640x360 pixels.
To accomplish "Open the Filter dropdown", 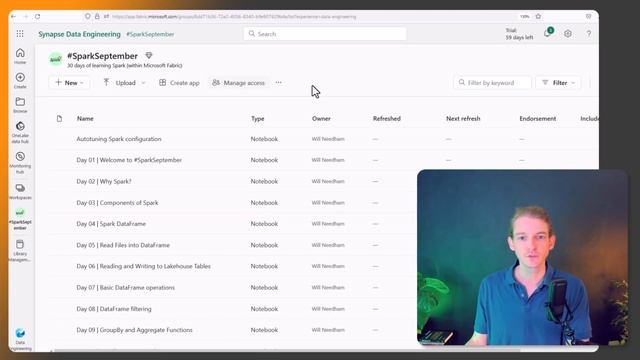I will 558,82.
